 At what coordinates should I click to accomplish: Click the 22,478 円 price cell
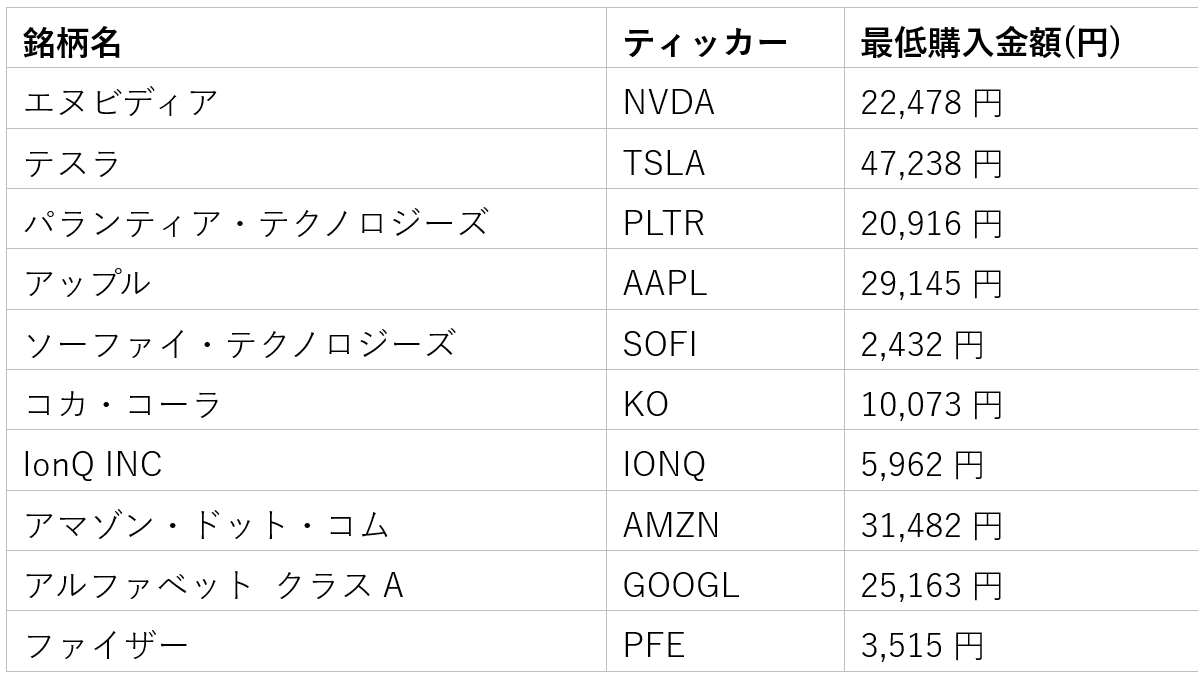click(931, 102)
